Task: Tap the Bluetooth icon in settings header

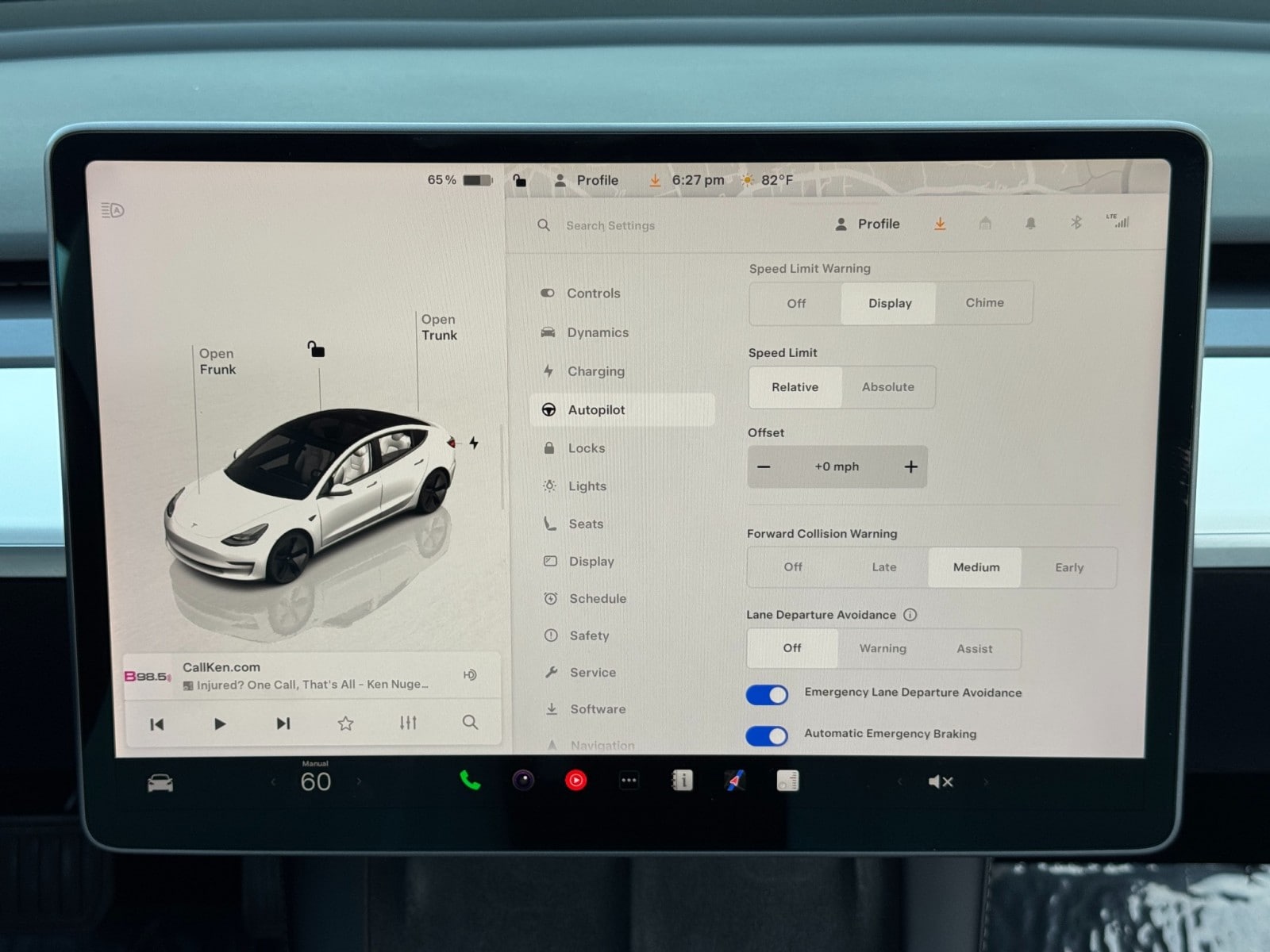Action: point(1076,223)
